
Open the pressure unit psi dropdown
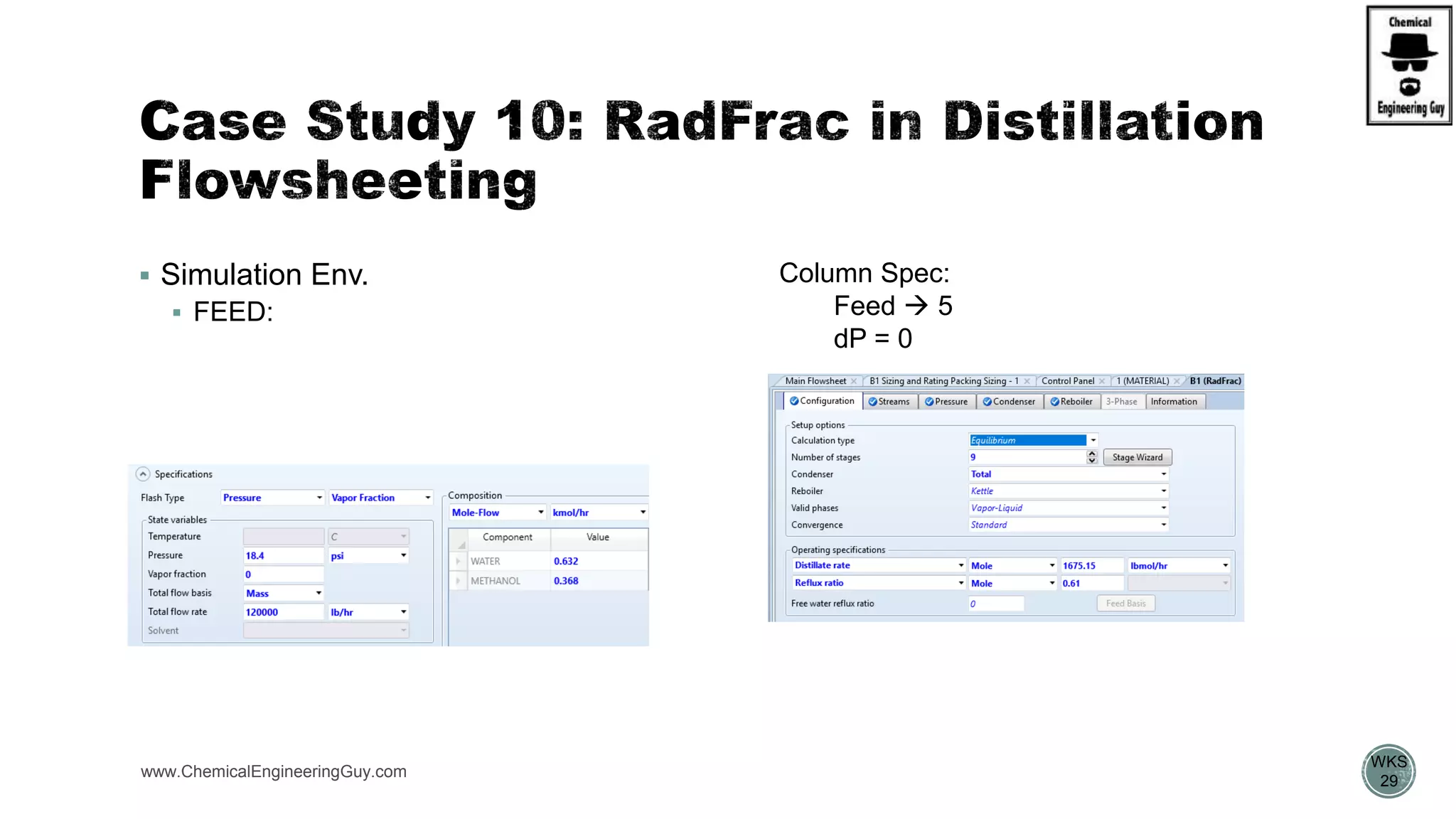click(x=368, y=555)
